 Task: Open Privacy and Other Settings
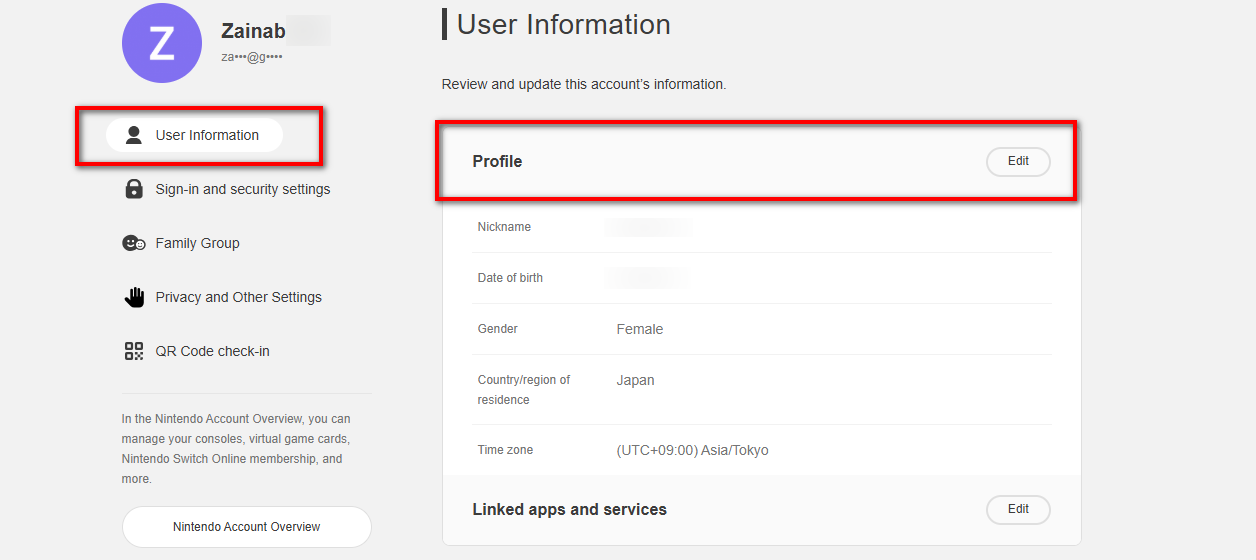pyautogui.click(x=238, y=297)
